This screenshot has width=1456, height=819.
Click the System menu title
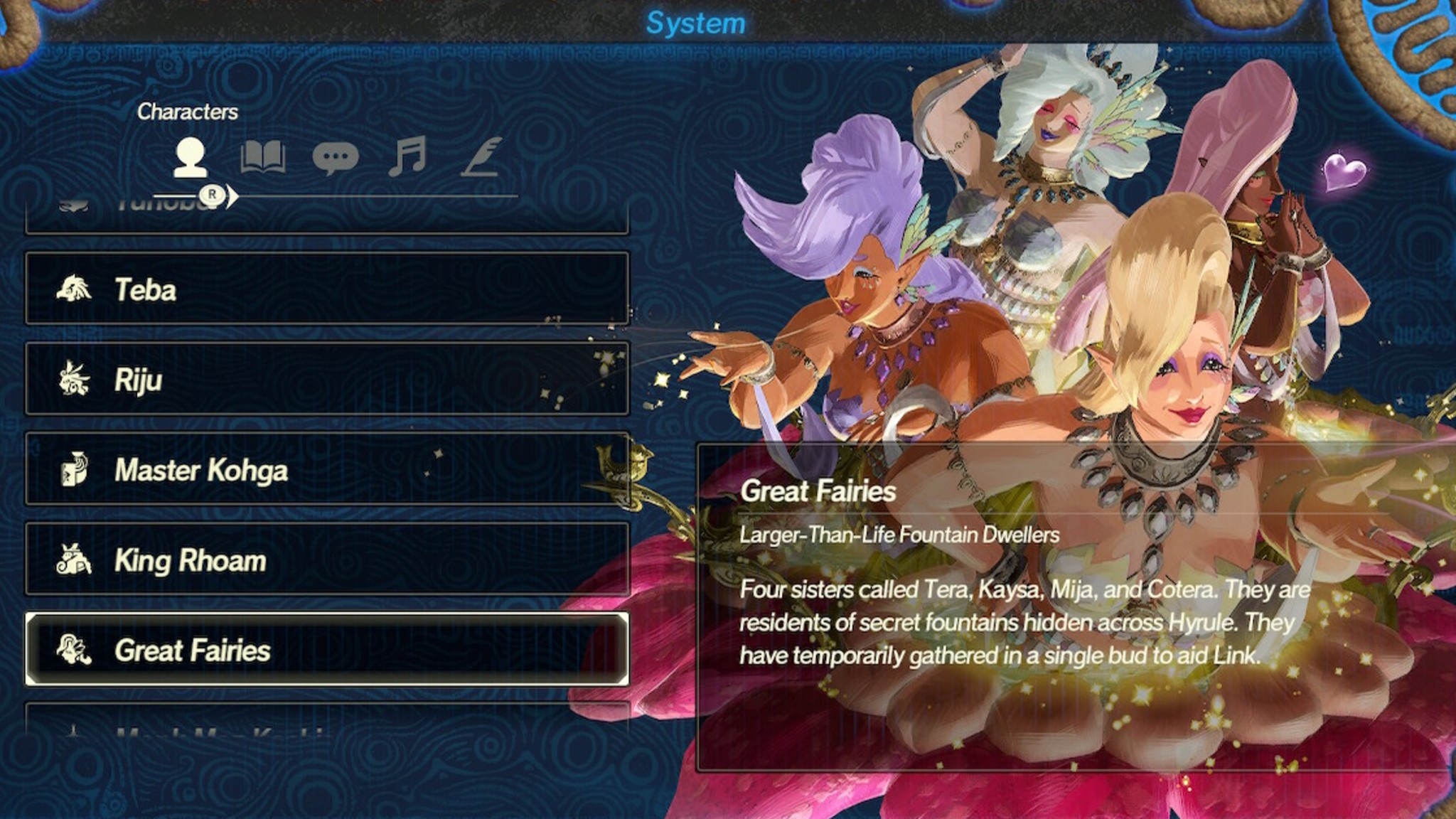(x=695, y=23)
